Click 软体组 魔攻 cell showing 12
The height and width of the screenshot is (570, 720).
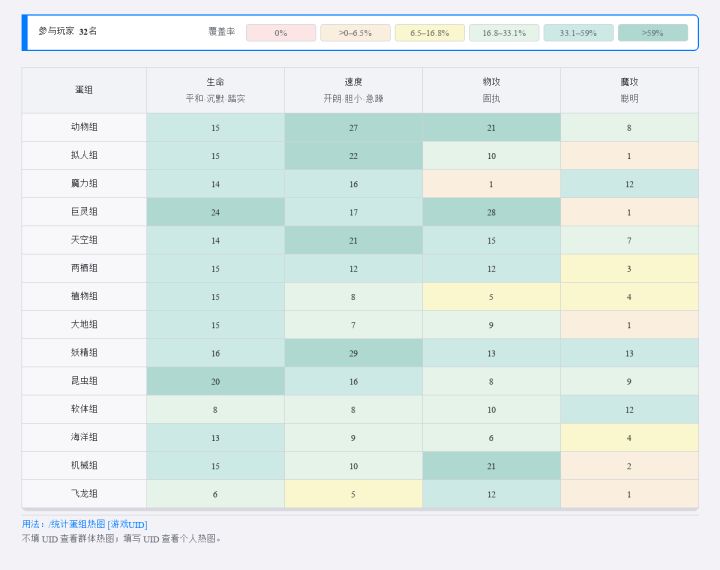[x=629, y=409]
